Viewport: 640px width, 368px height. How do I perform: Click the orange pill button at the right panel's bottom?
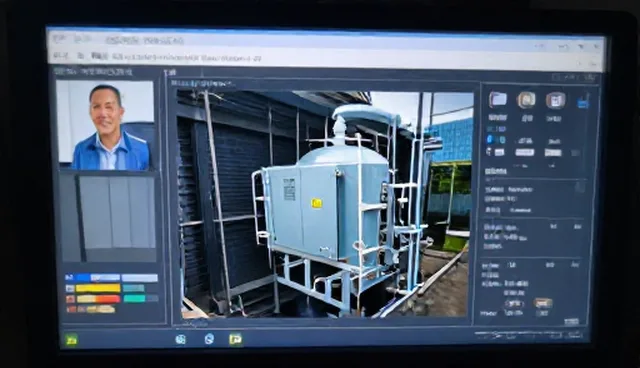tap(542, 303)
